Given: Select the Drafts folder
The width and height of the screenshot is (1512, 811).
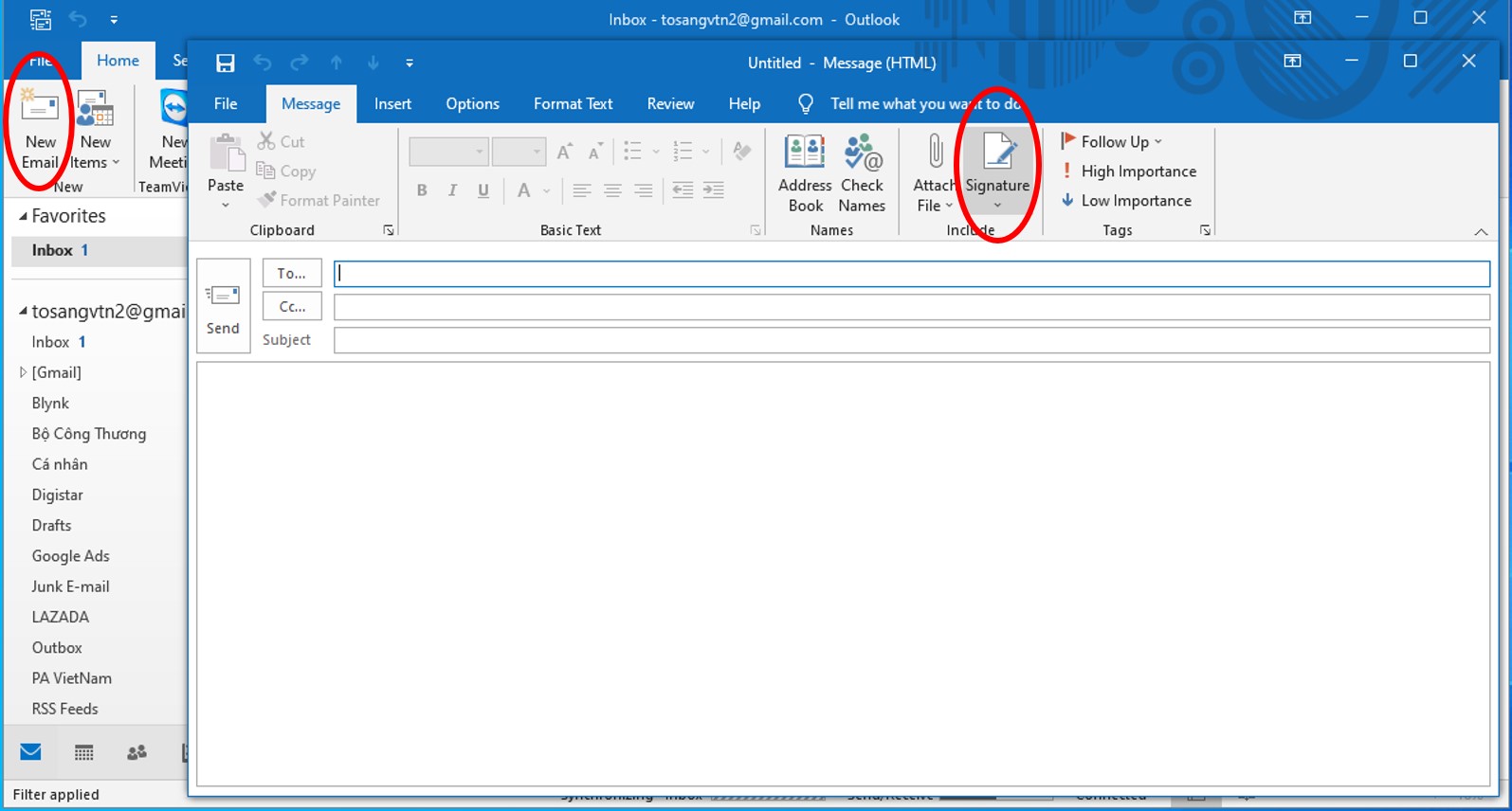Looking at the screenshot, I should (x=51, y=525).
